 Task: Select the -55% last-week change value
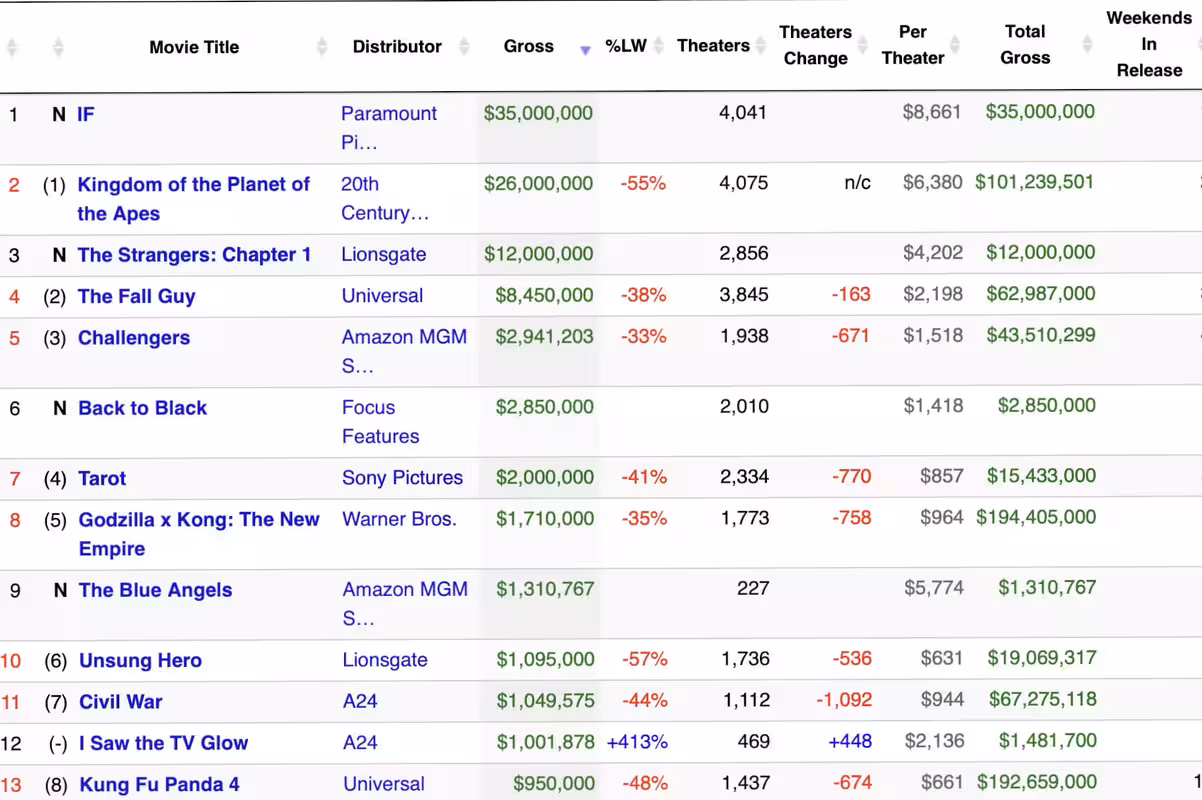(x=643, y=184)
